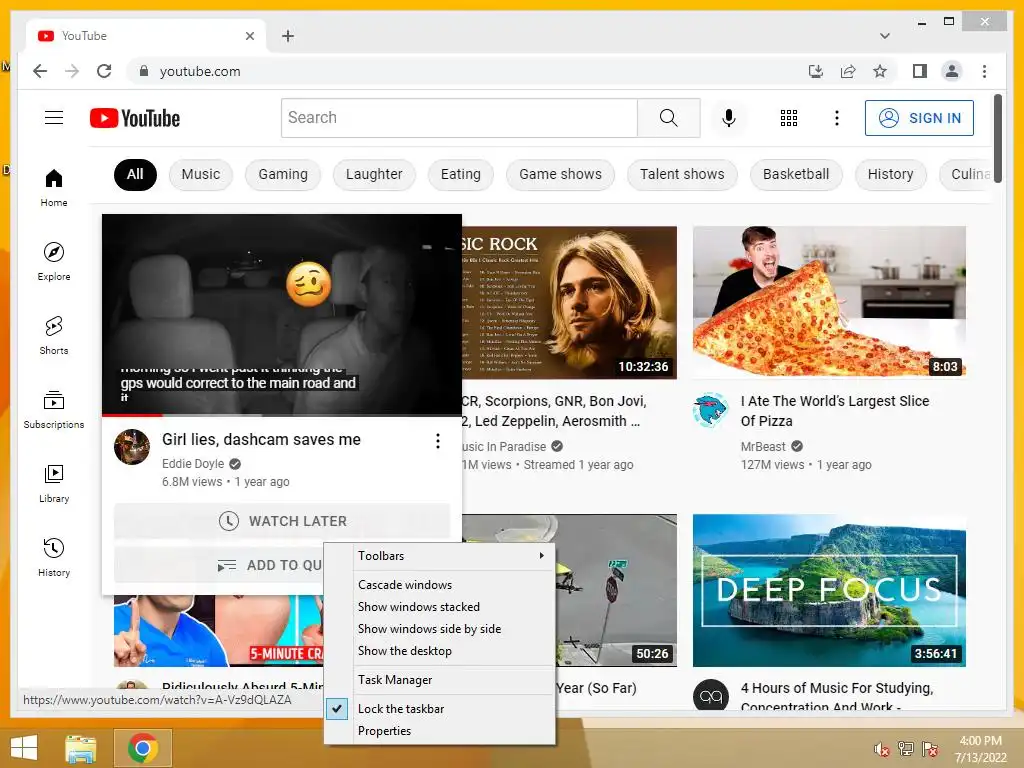The width and height of the screenshot is (1024, 768).
Task: Select the All filter chip
Action: (x=135, y=174)
